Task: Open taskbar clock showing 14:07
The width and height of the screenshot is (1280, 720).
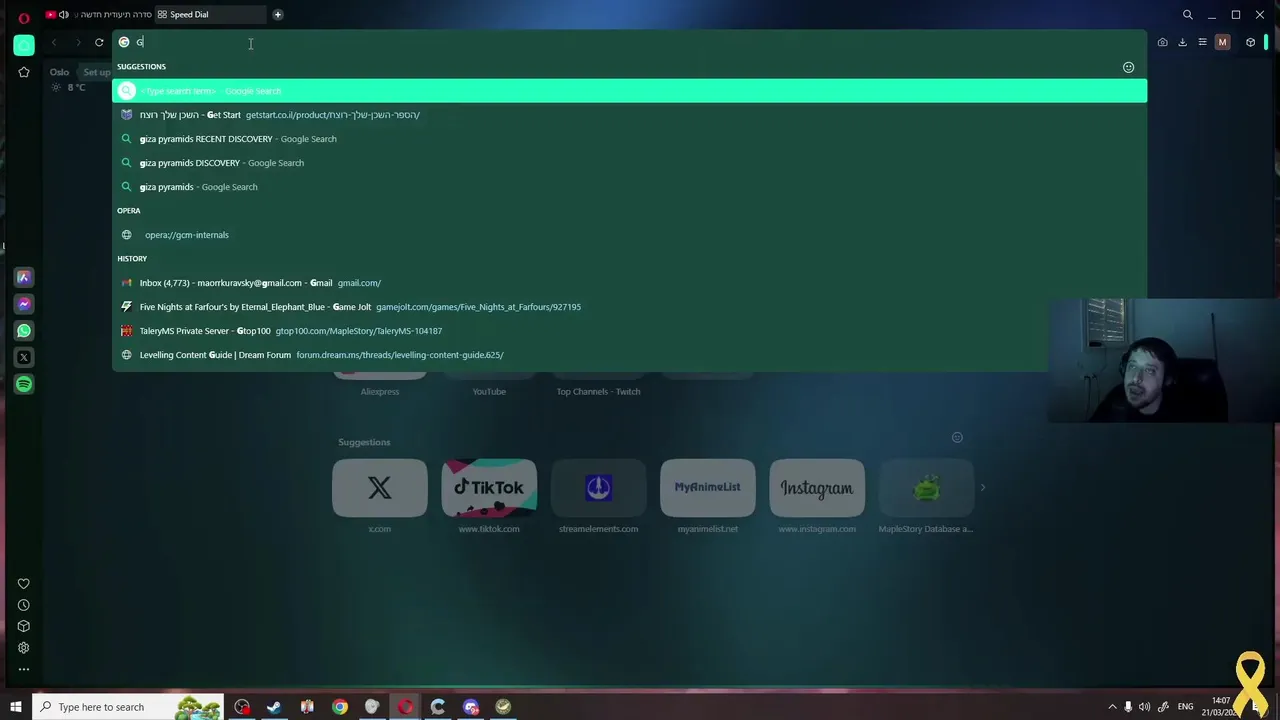Action: (1221, 707)
